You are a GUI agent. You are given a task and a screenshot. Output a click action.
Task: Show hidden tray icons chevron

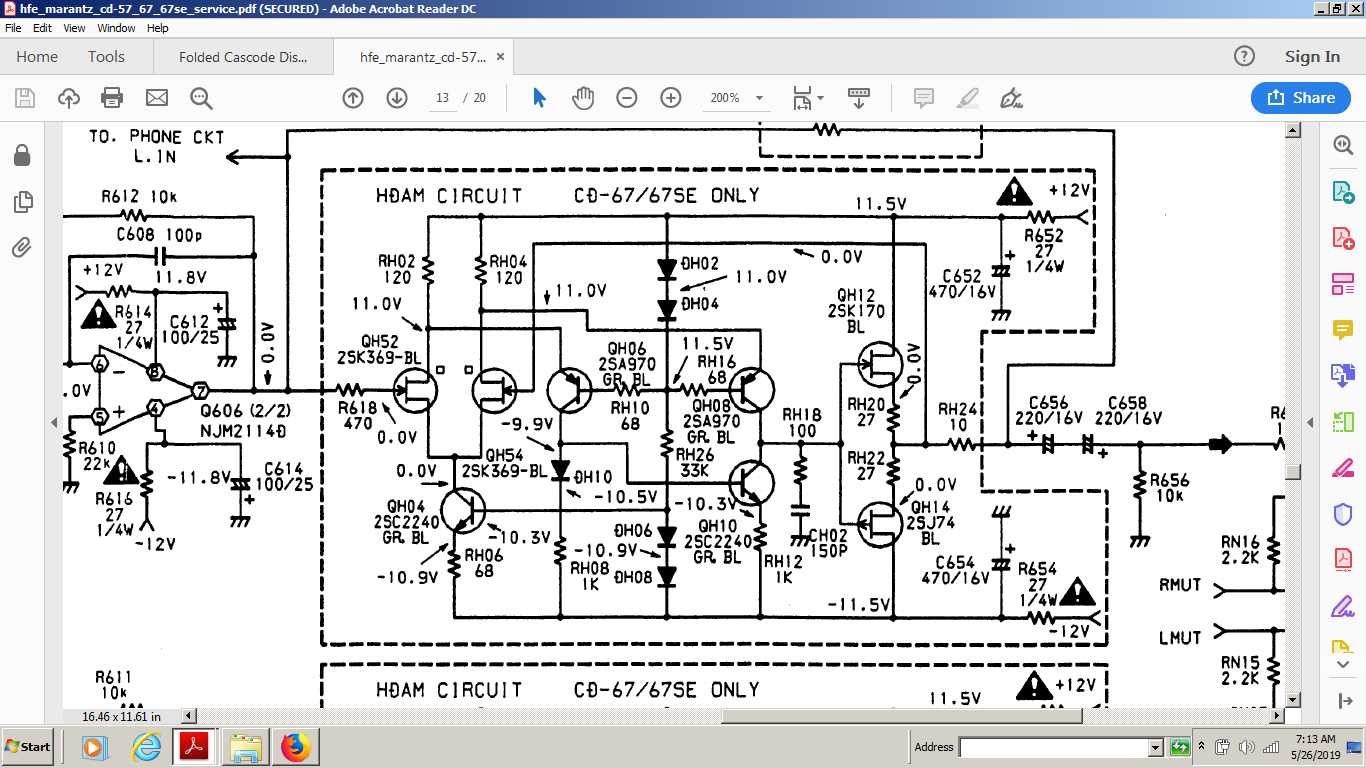[1203, 747]
